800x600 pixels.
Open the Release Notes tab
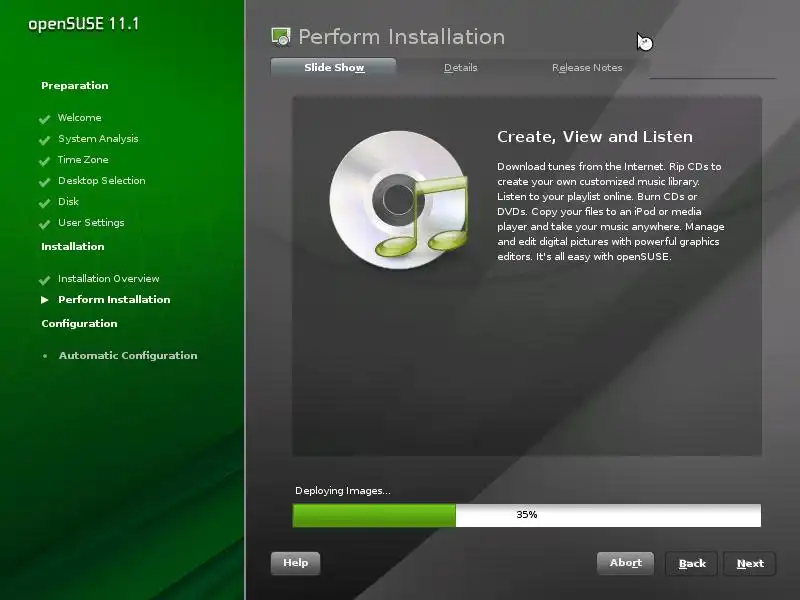point(587,67)
